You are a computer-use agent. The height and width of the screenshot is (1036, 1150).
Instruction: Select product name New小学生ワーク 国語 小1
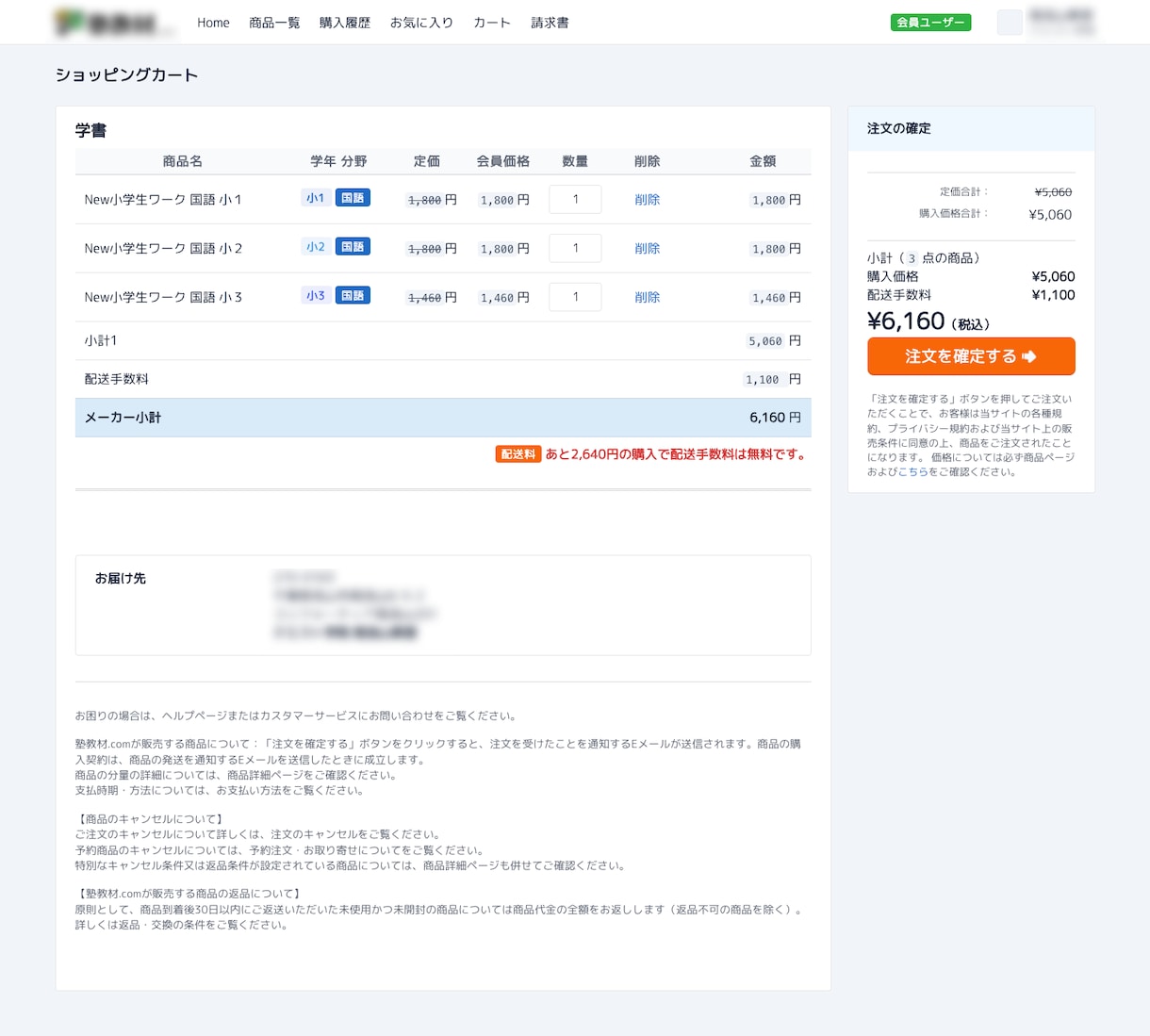(163, 200)
